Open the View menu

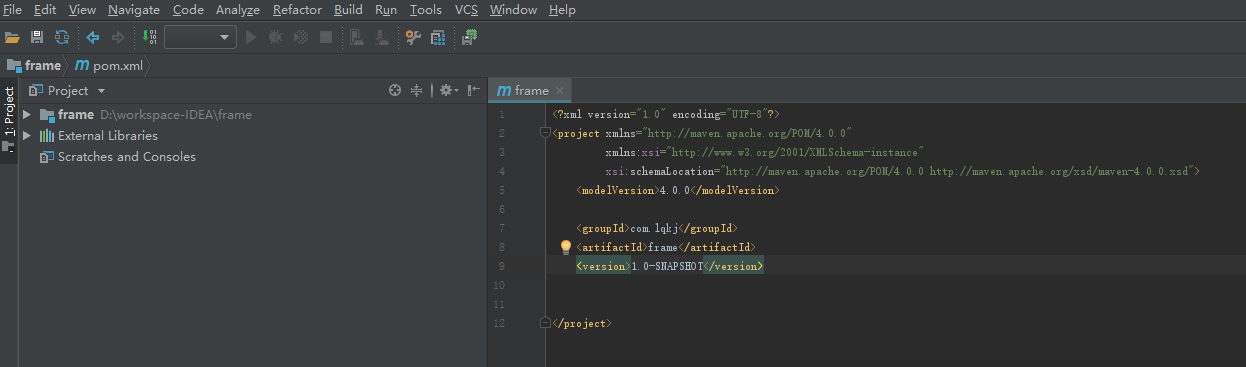pos(82,10)
